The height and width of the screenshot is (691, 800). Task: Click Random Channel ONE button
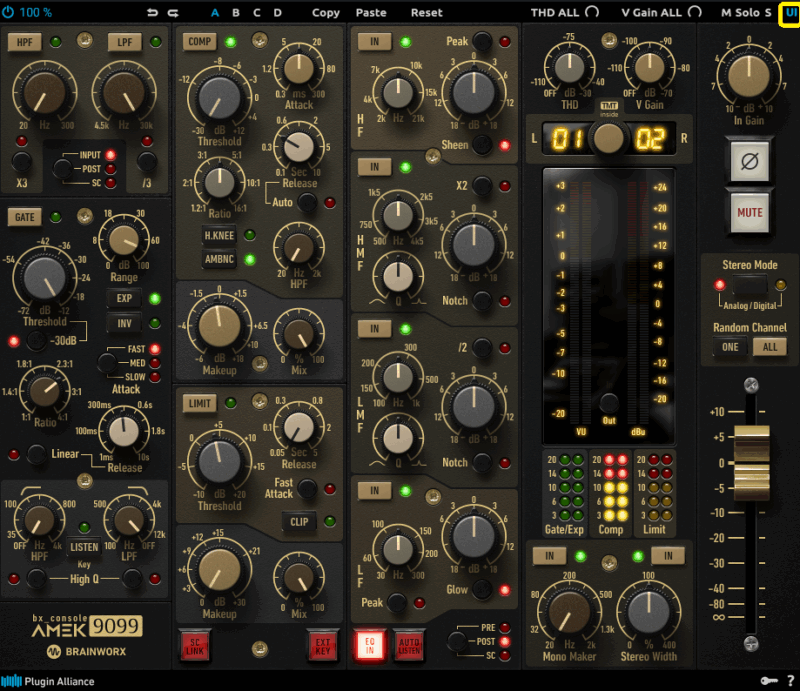[x=730, y=347]
